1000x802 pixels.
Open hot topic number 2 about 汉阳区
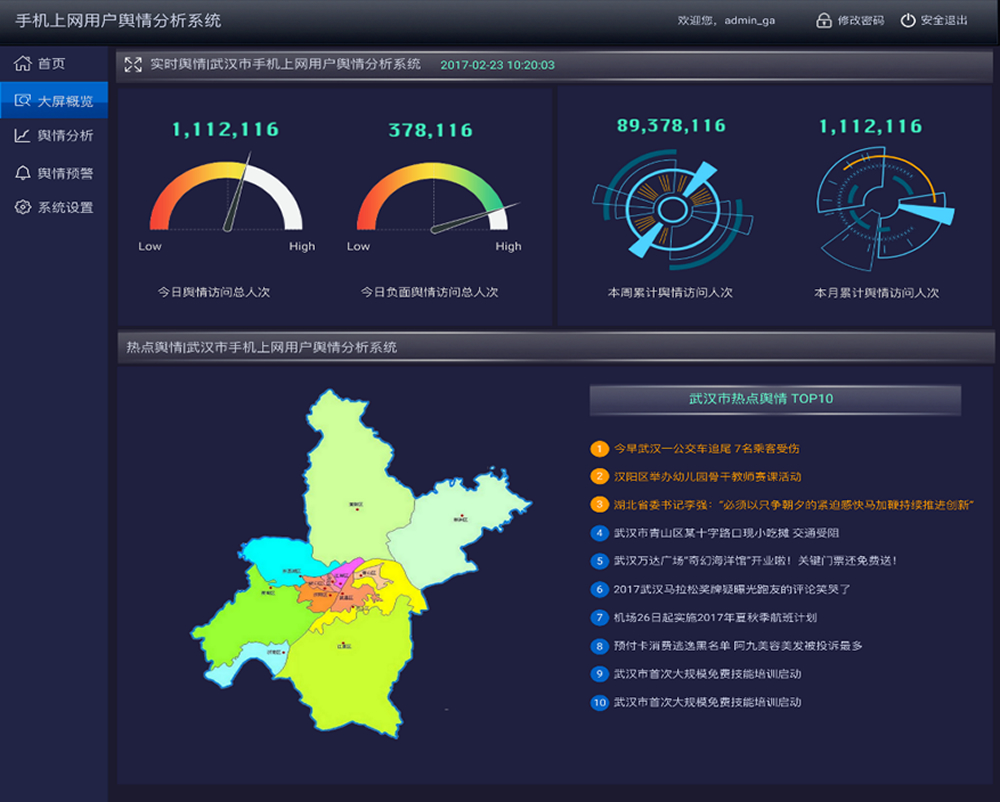tap(707, 477)
